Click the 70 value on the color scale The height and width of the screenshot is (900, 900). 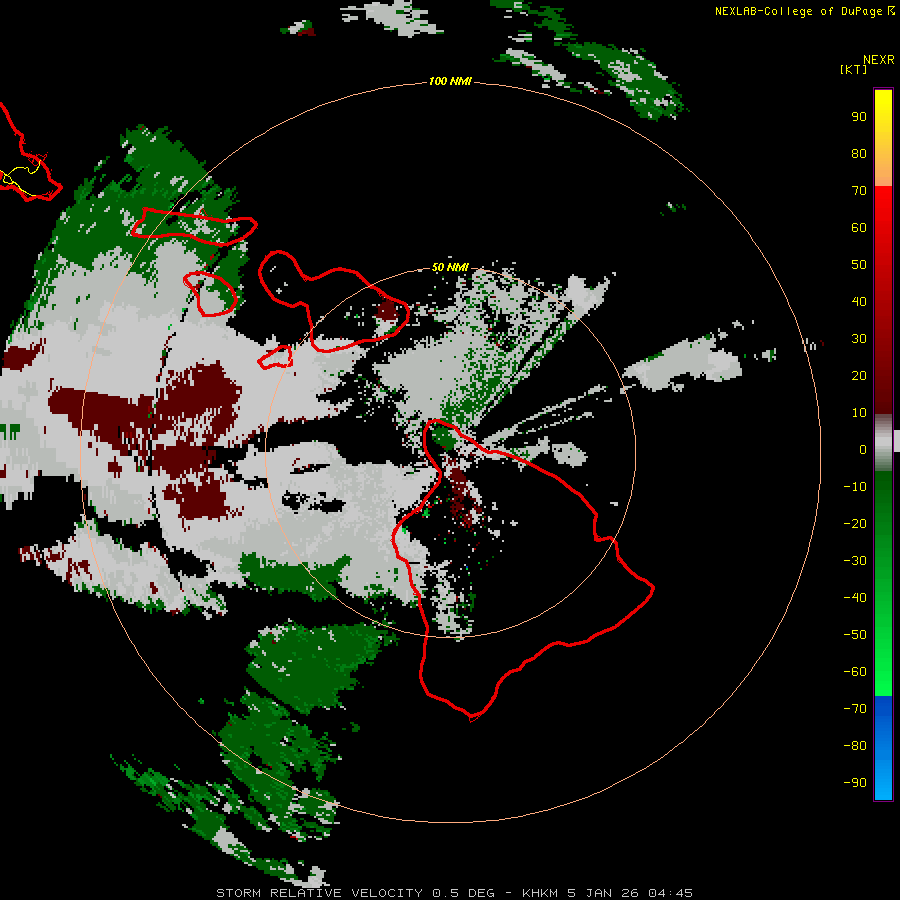pyautogui.click(x=859, y=191)
